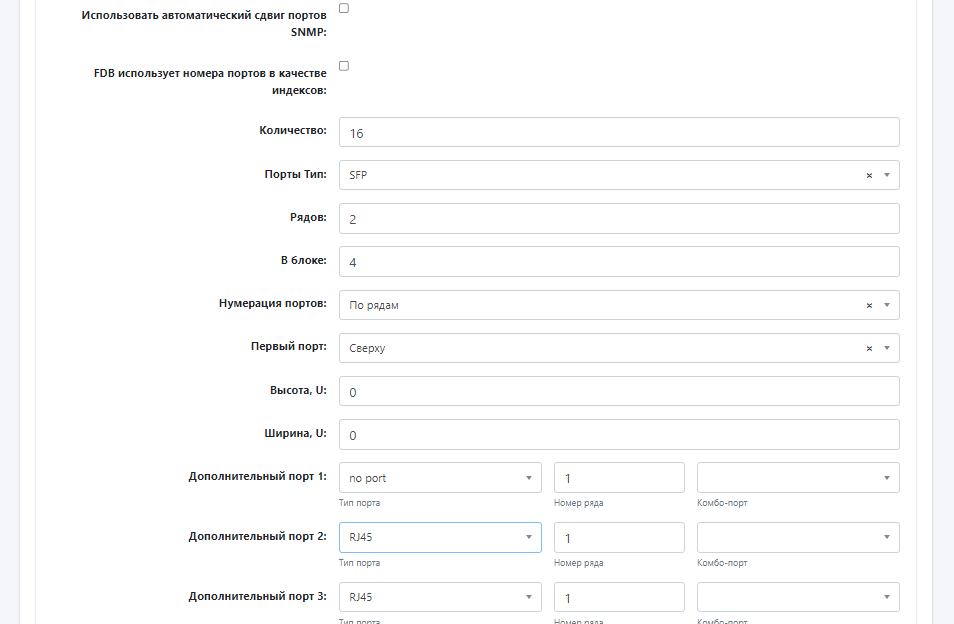
Task: Clear the Порты Тип SFP selection
Action: point(869,175)
